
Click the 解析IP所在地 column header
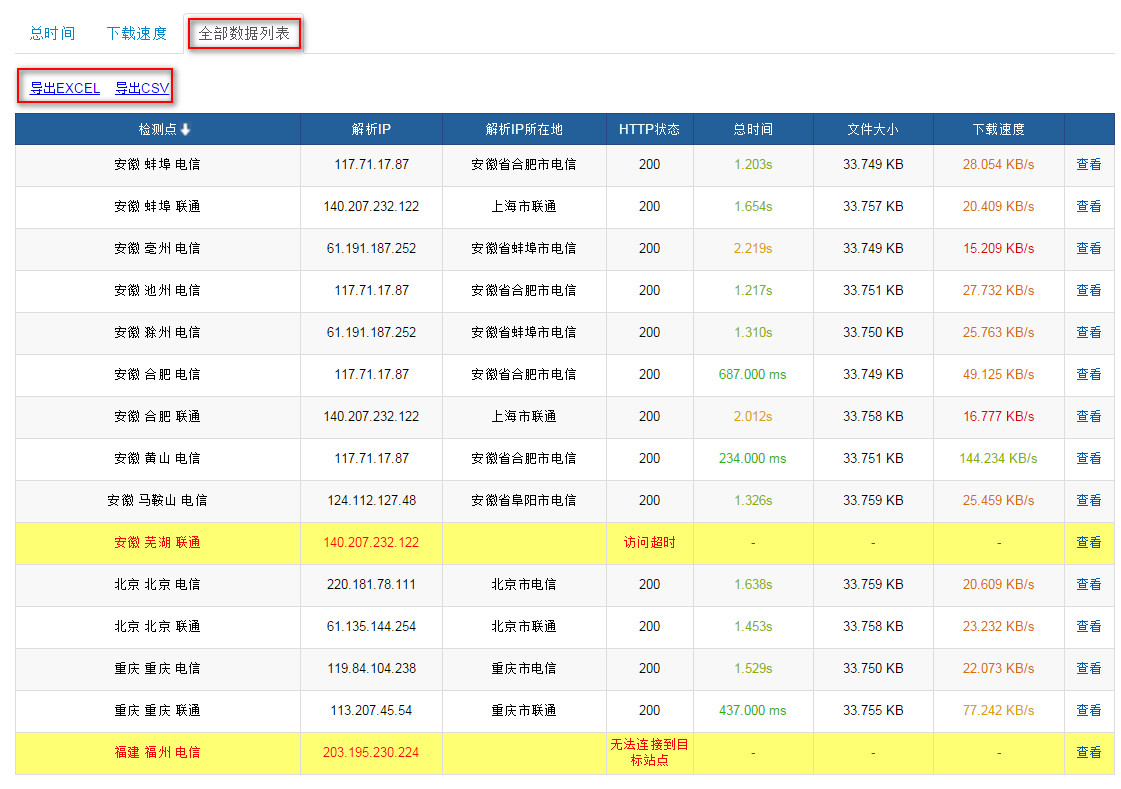(x=524, y=129)
